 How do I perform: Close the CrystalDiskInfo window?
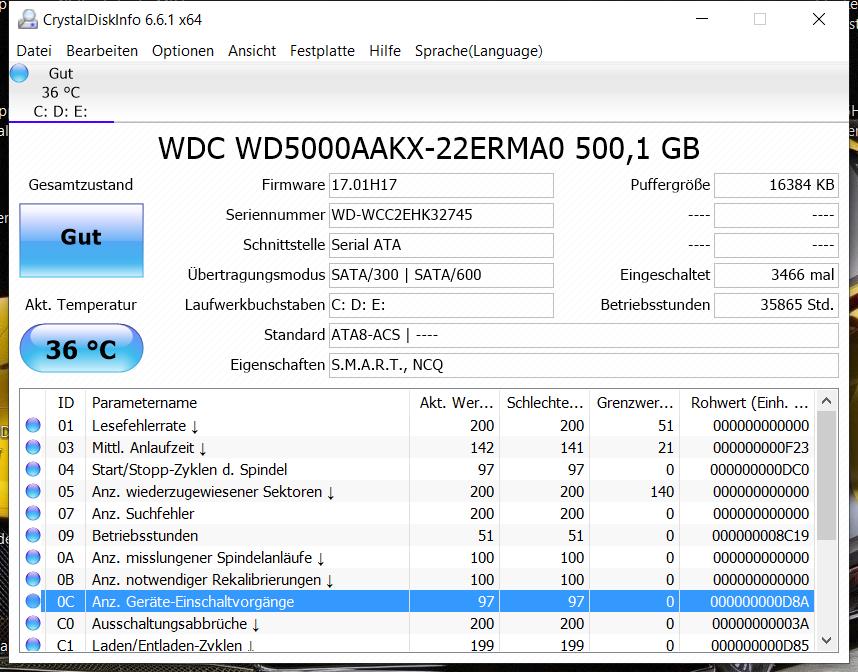pos(819,19)
